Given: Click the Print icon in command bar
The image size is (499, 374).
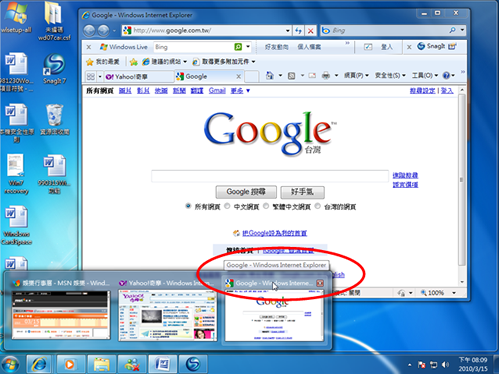Looking at the screenshot, I should pos(326,76).
